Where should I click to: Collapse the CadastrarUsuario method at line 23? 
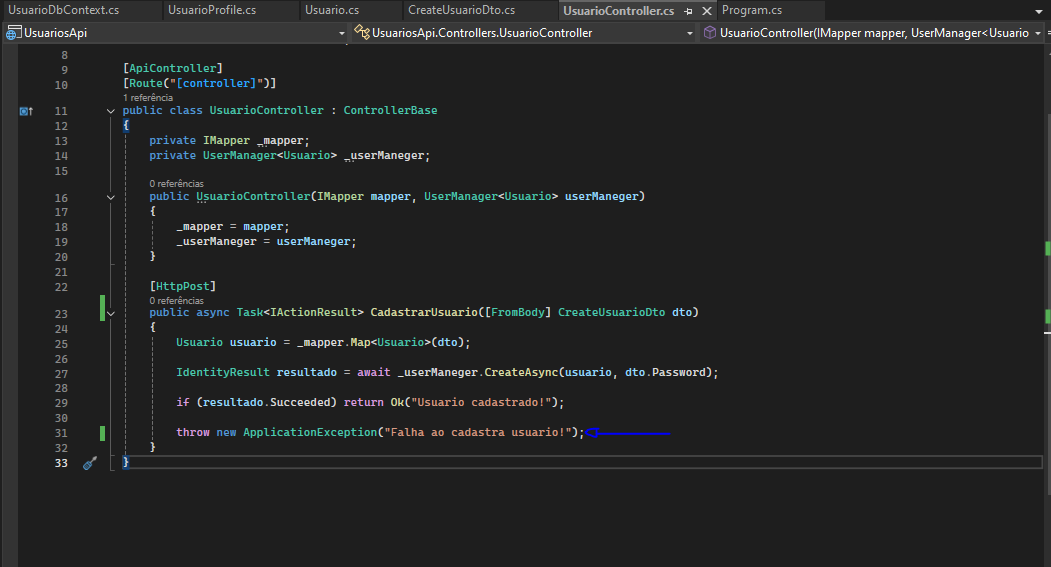click(x=111, y=313)
